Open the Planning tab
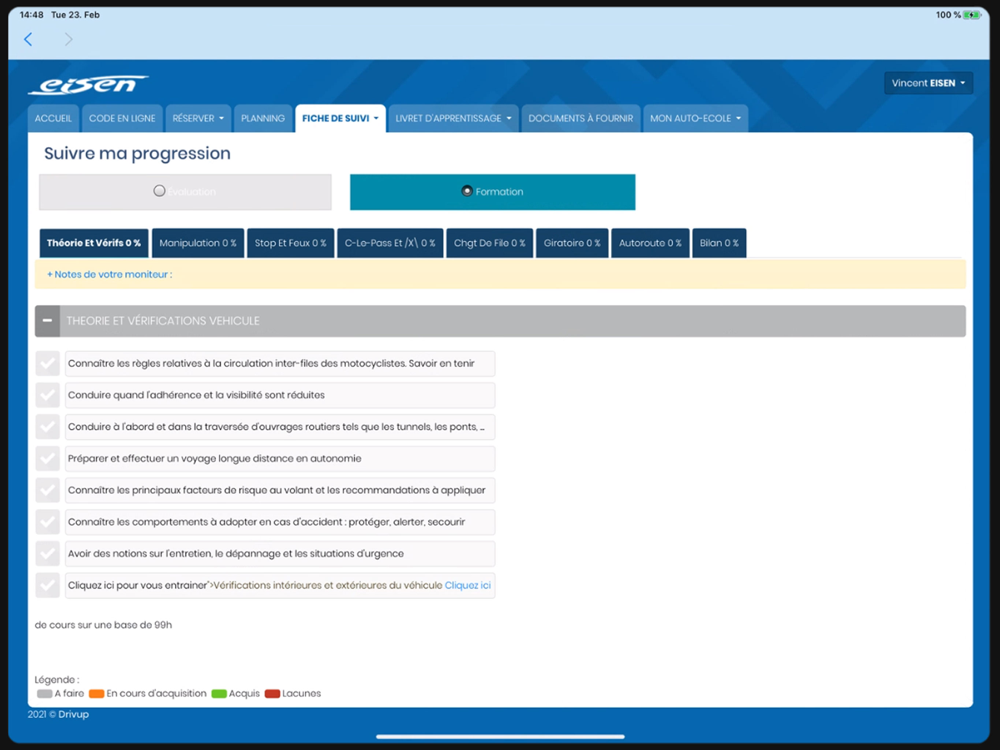1000x750 pixels. (263, 119)
